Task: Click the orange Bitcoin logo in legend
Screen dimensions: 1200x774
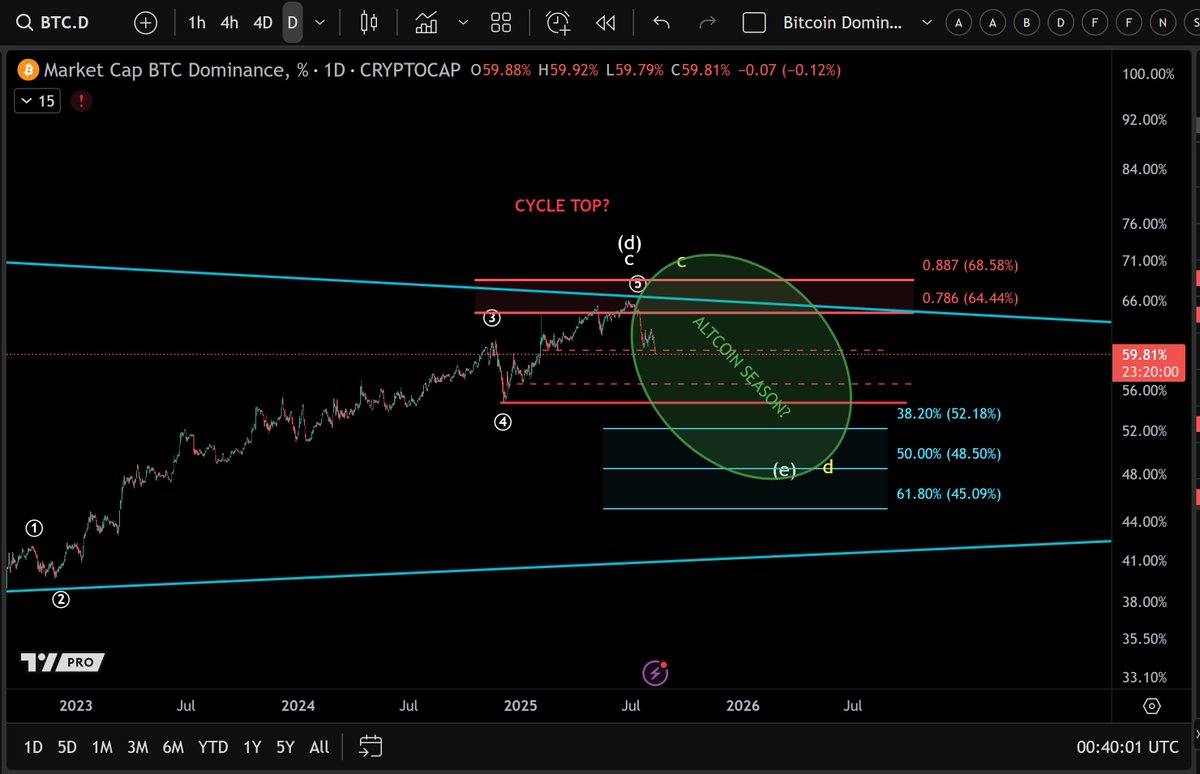Action: pyautogui.click(x=27, y=70)
